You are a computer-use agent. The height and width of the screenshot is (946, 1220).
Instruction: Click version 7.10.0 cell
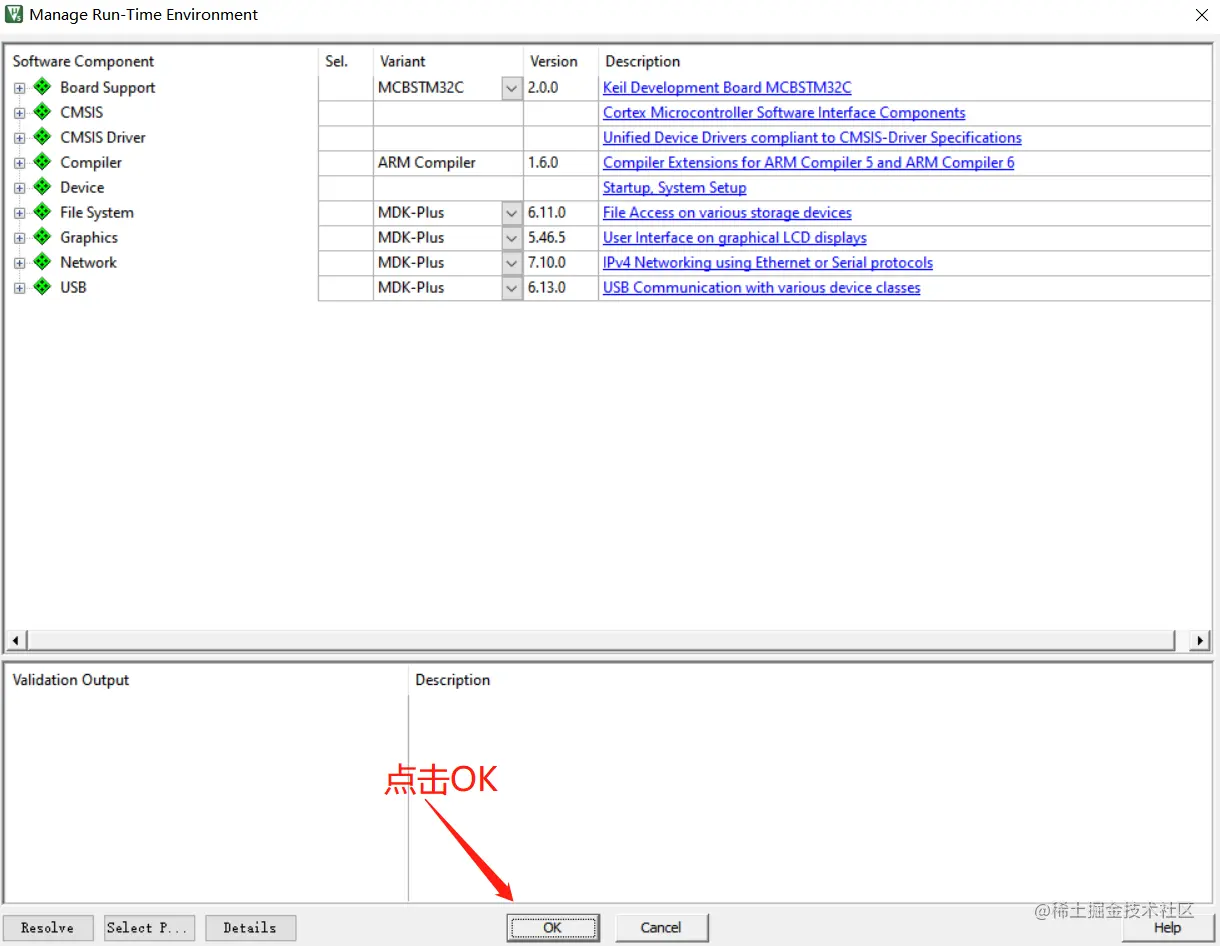pyautogui.click(x=561, y=263)
